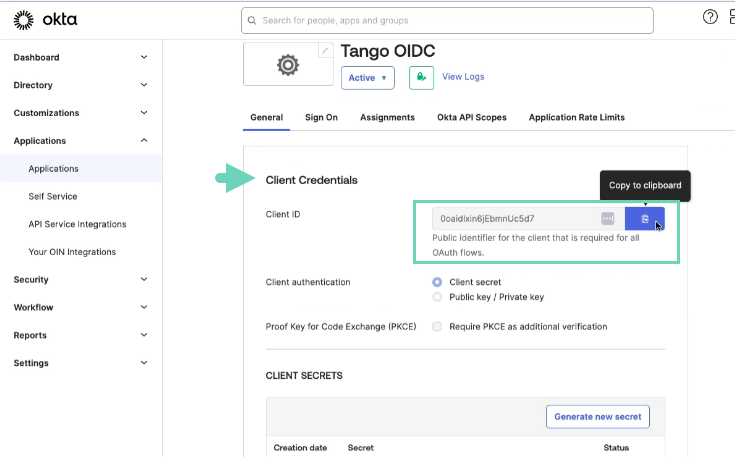Select the Client secret radio option
Viewport: 735px width, 457px height.
tap(437, 282)
